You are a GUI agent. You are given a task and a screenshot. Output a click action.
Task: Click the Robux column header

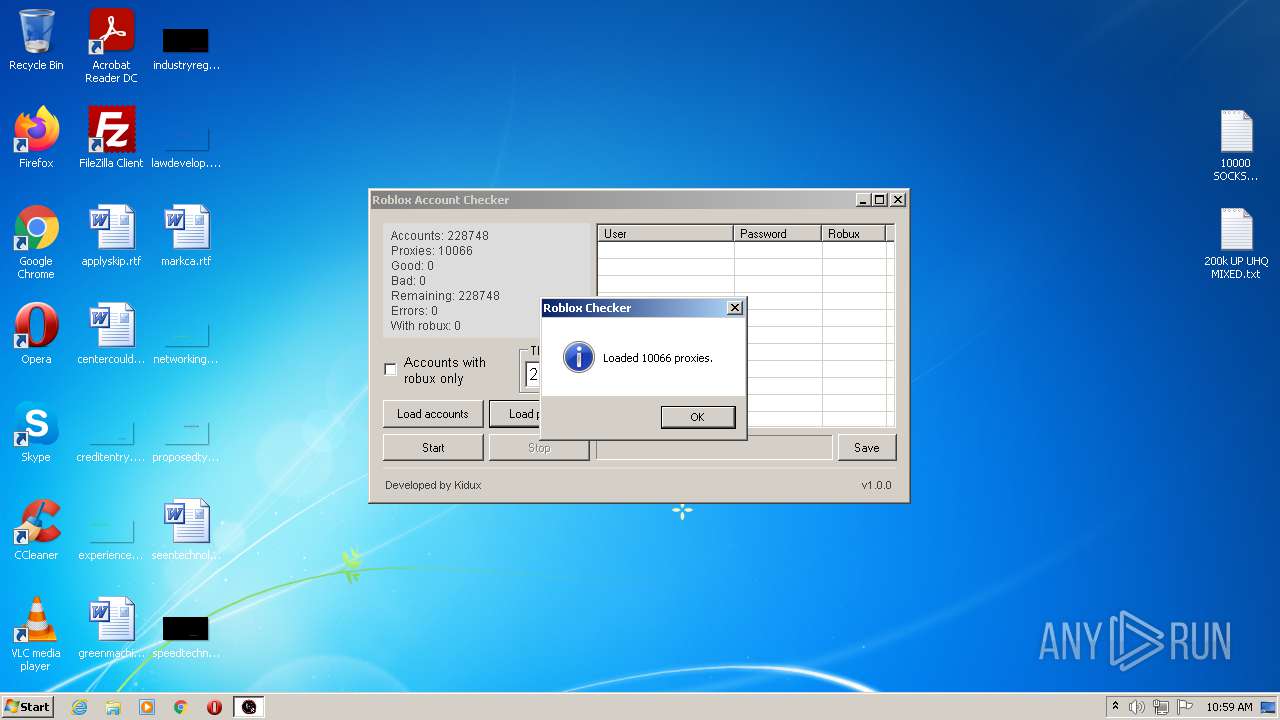pos(854,234)
